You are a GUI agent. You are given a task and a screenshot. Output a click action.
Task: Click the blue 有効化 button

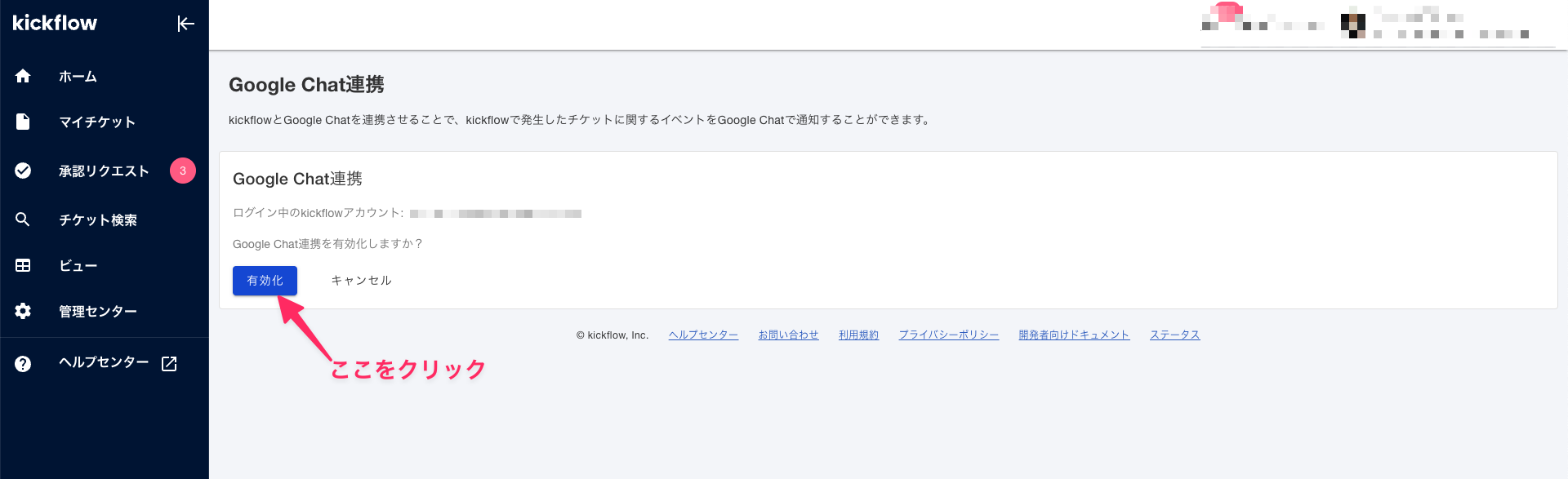[x=265, y=281]
